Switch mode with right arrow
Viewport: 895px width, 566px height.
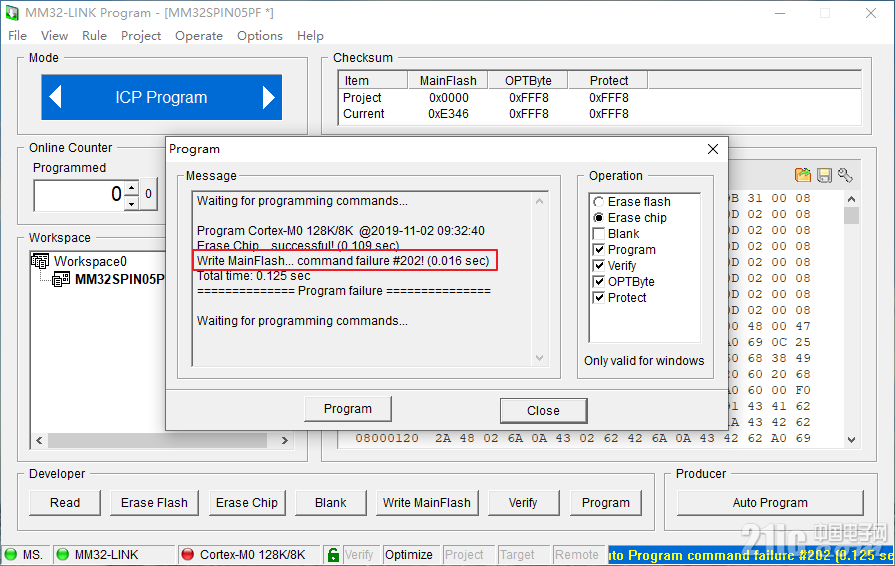click(268, 97)
